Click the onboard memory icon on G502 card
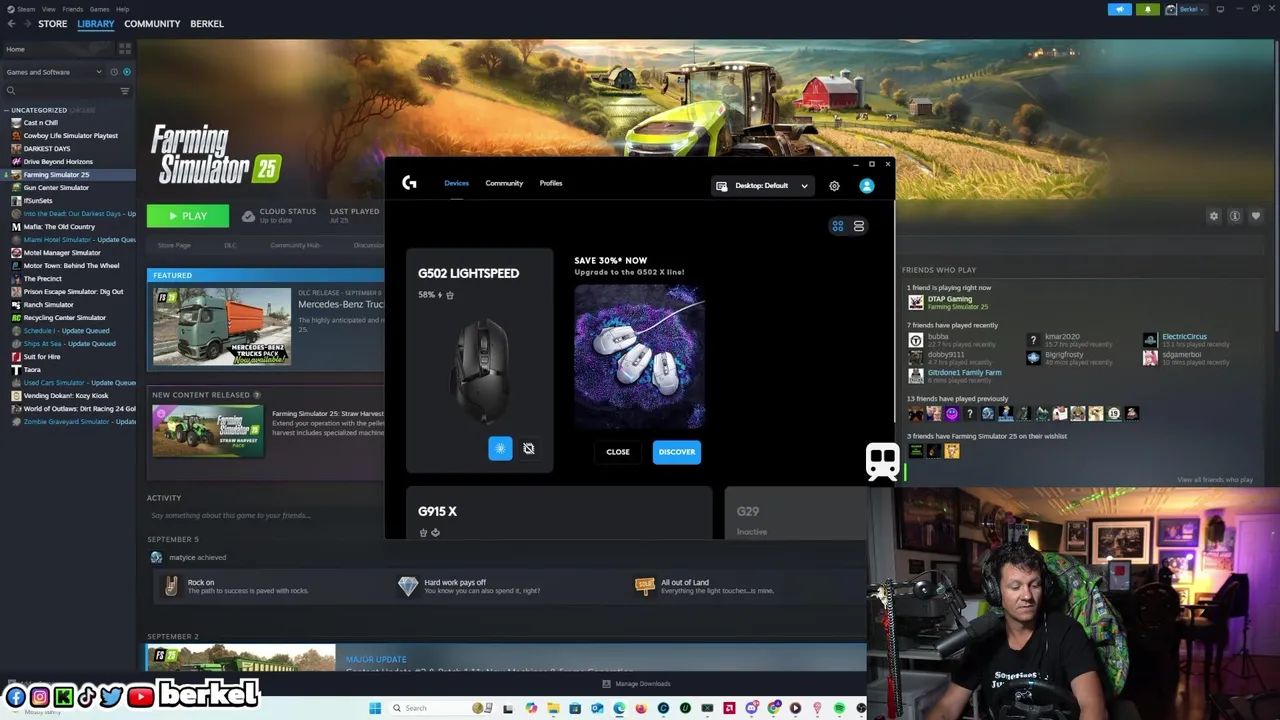This screenshot has width=1280, height=720. pos(528,449)
